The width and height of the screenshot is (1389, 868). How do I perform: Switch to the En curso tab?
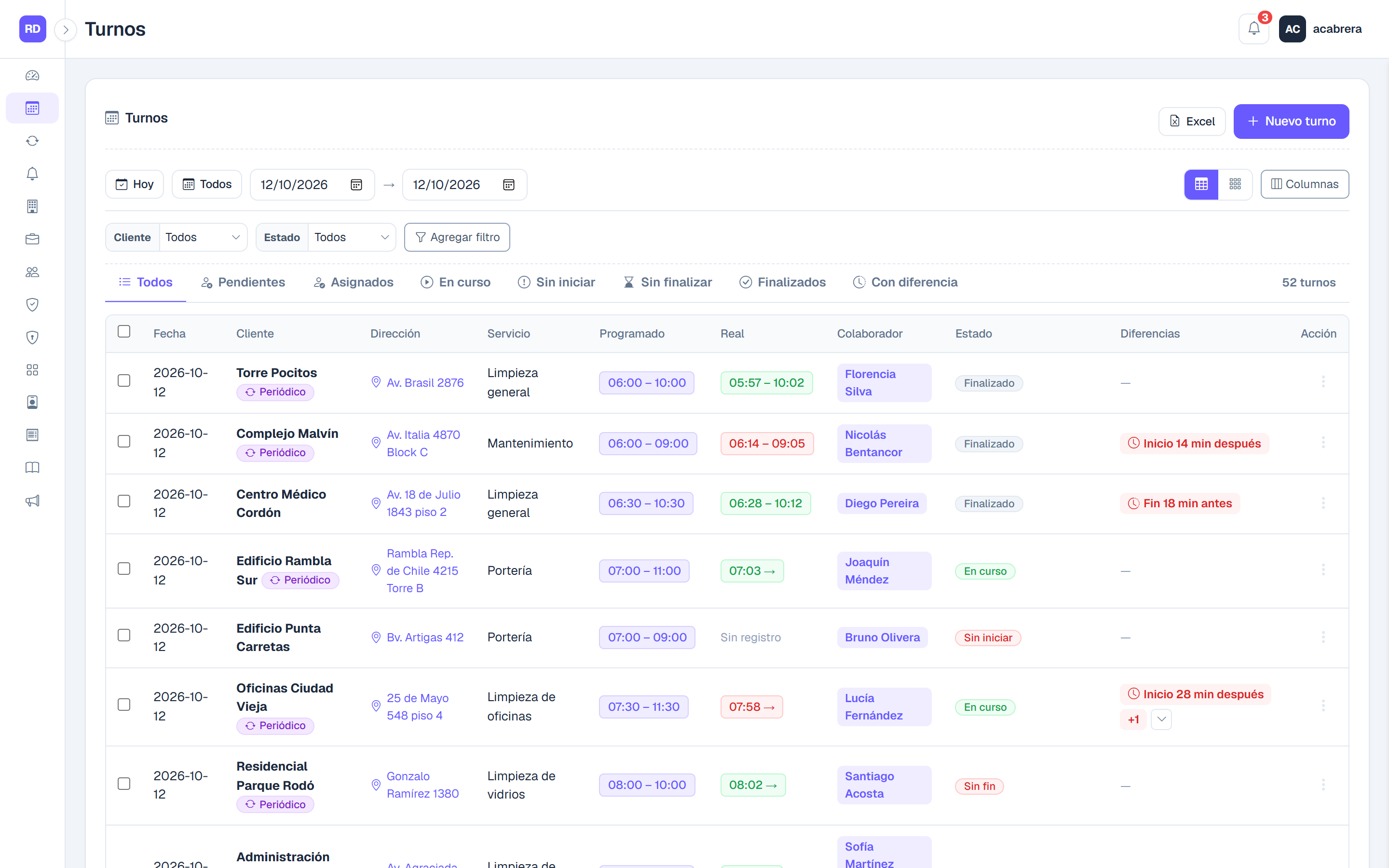coord(456,283)
